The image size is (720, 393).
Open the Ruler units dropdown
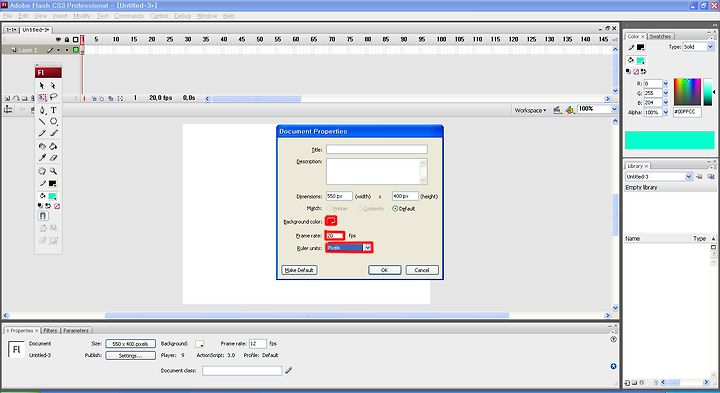367,248
